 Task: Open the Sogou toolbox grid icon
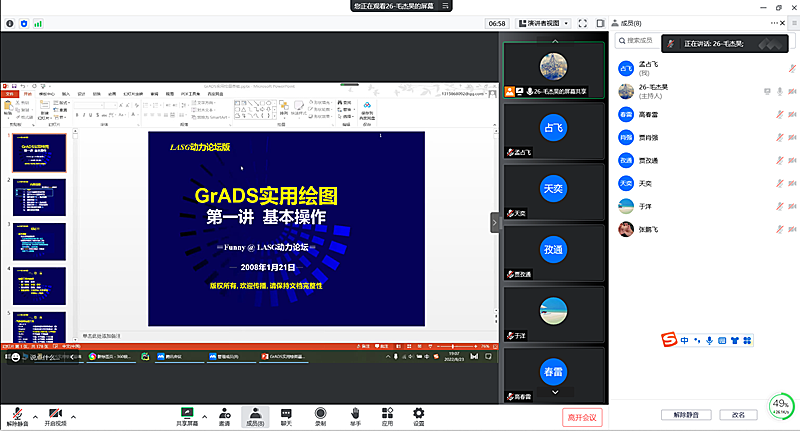click(747, 341)
